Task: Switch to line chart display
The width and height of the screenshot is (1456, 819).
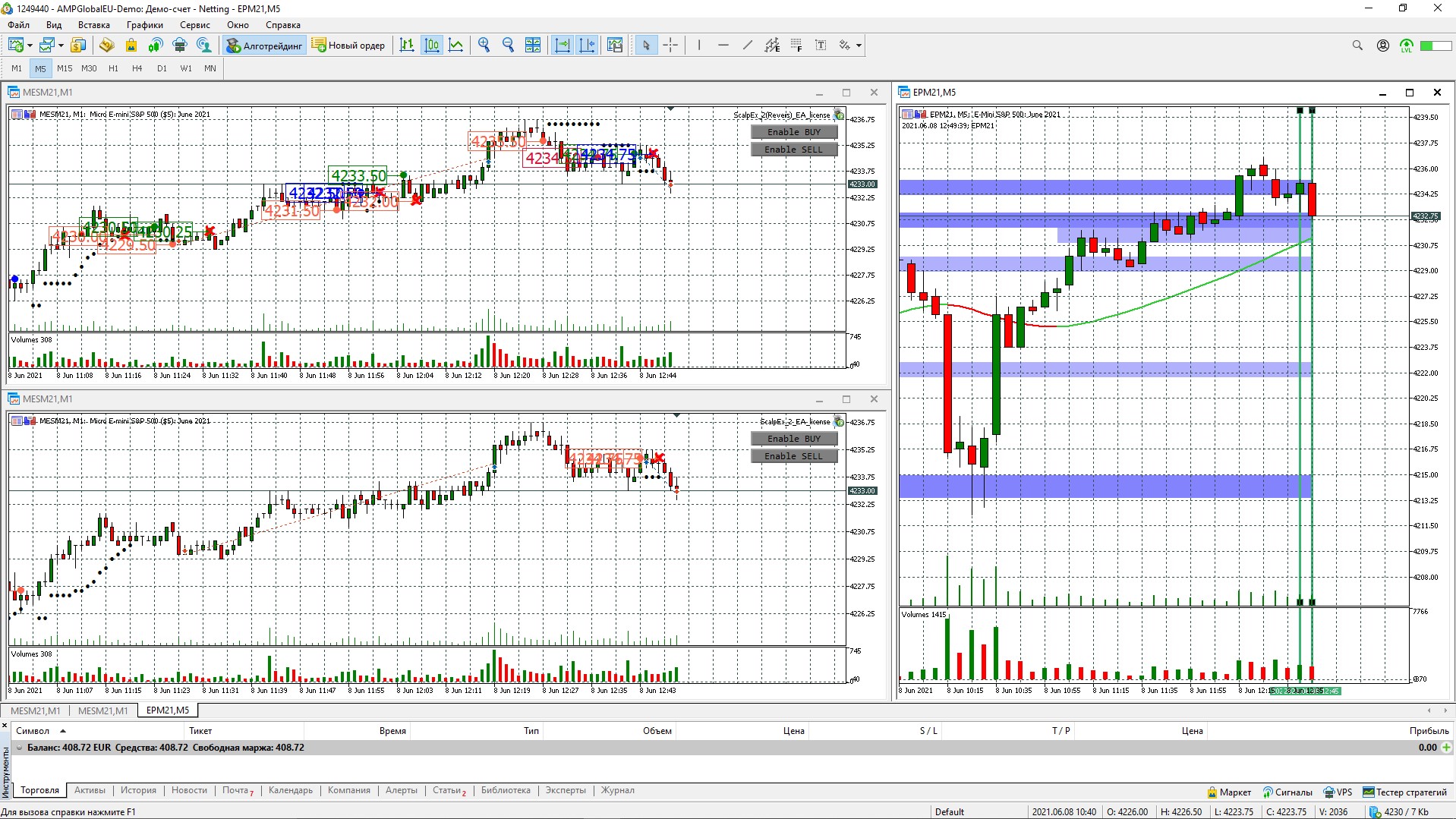Action: (x=455, y=46)
